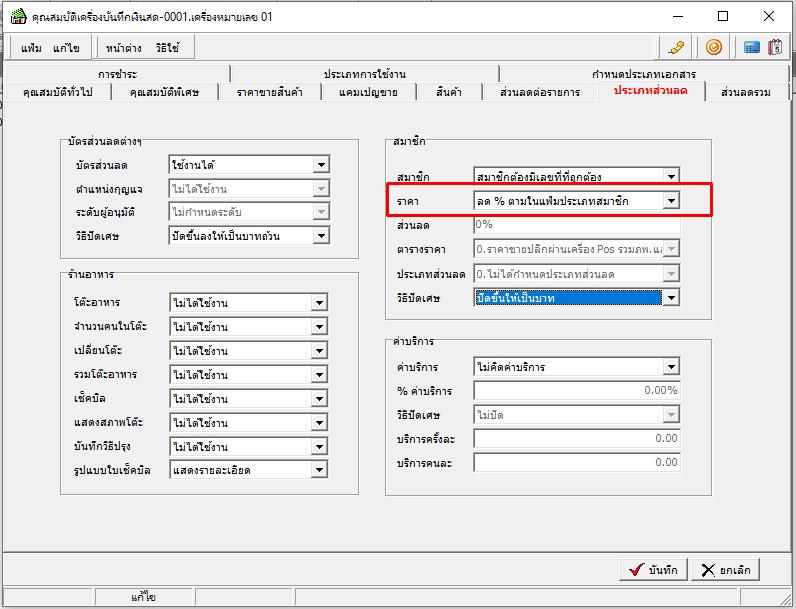Open the แฟ้ม menu
796x609 pixels.
[x=31, y=48]
